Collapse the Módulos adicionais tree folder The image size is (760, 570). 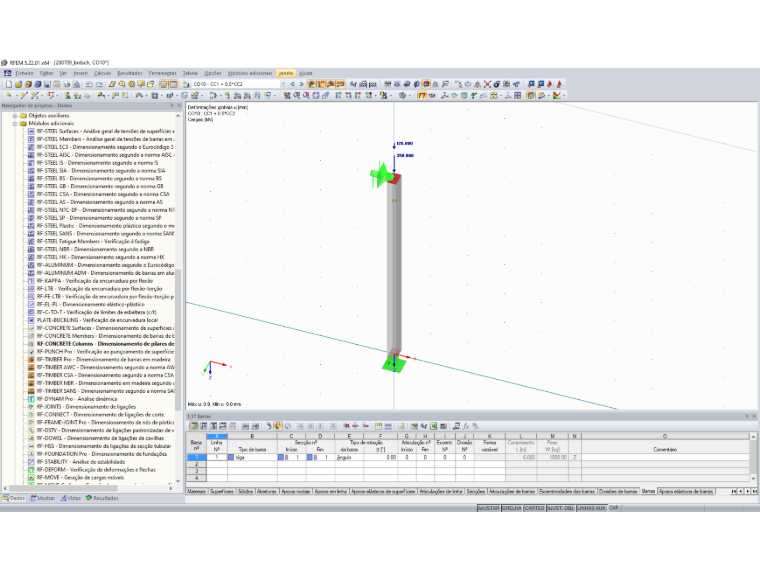click(15, 124)
